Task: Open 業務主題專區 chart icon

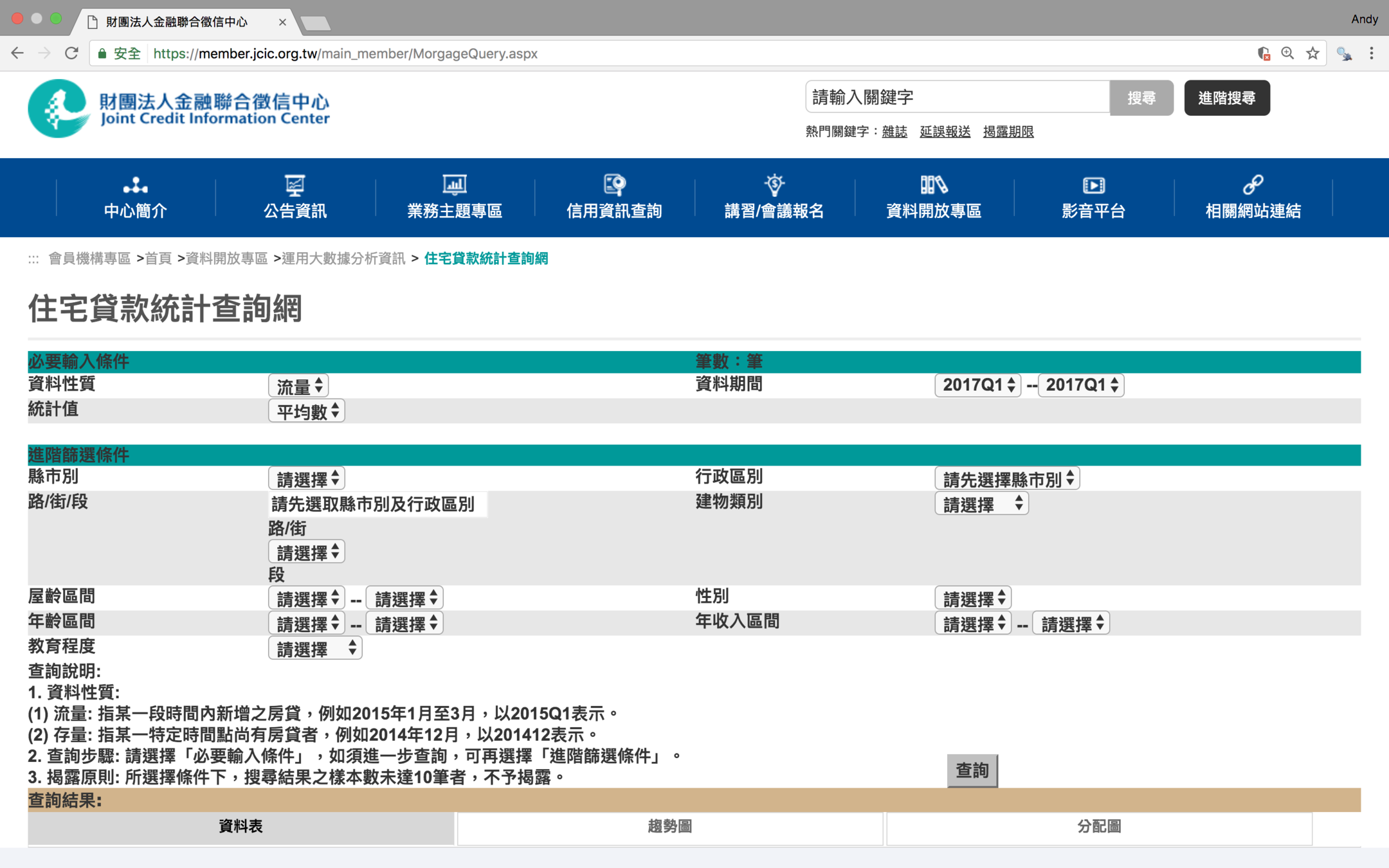Action: click(x=454, y=185)
